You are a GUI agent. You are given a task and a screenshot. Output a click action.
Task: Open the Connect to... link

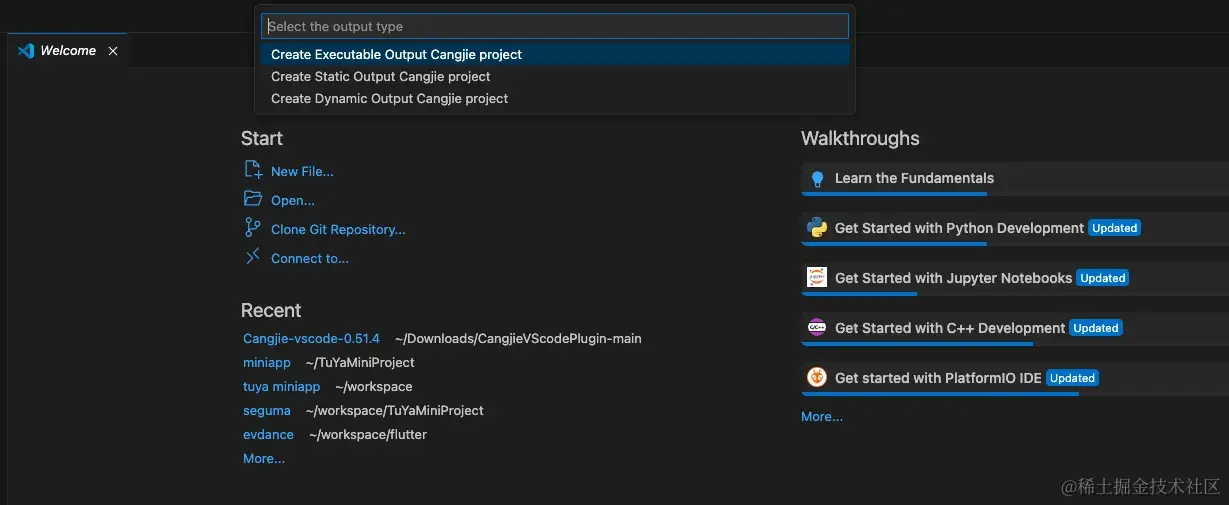click(310, 259)
